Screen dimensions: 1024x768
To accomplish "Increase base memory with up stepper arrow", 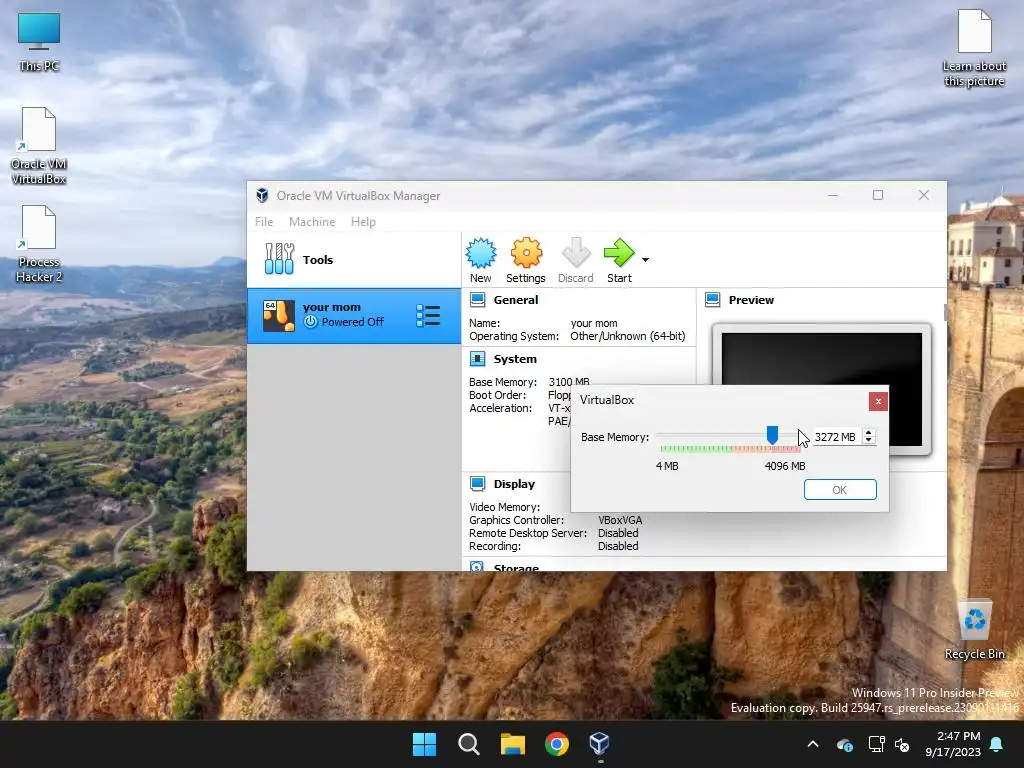I will coord(869,432).
